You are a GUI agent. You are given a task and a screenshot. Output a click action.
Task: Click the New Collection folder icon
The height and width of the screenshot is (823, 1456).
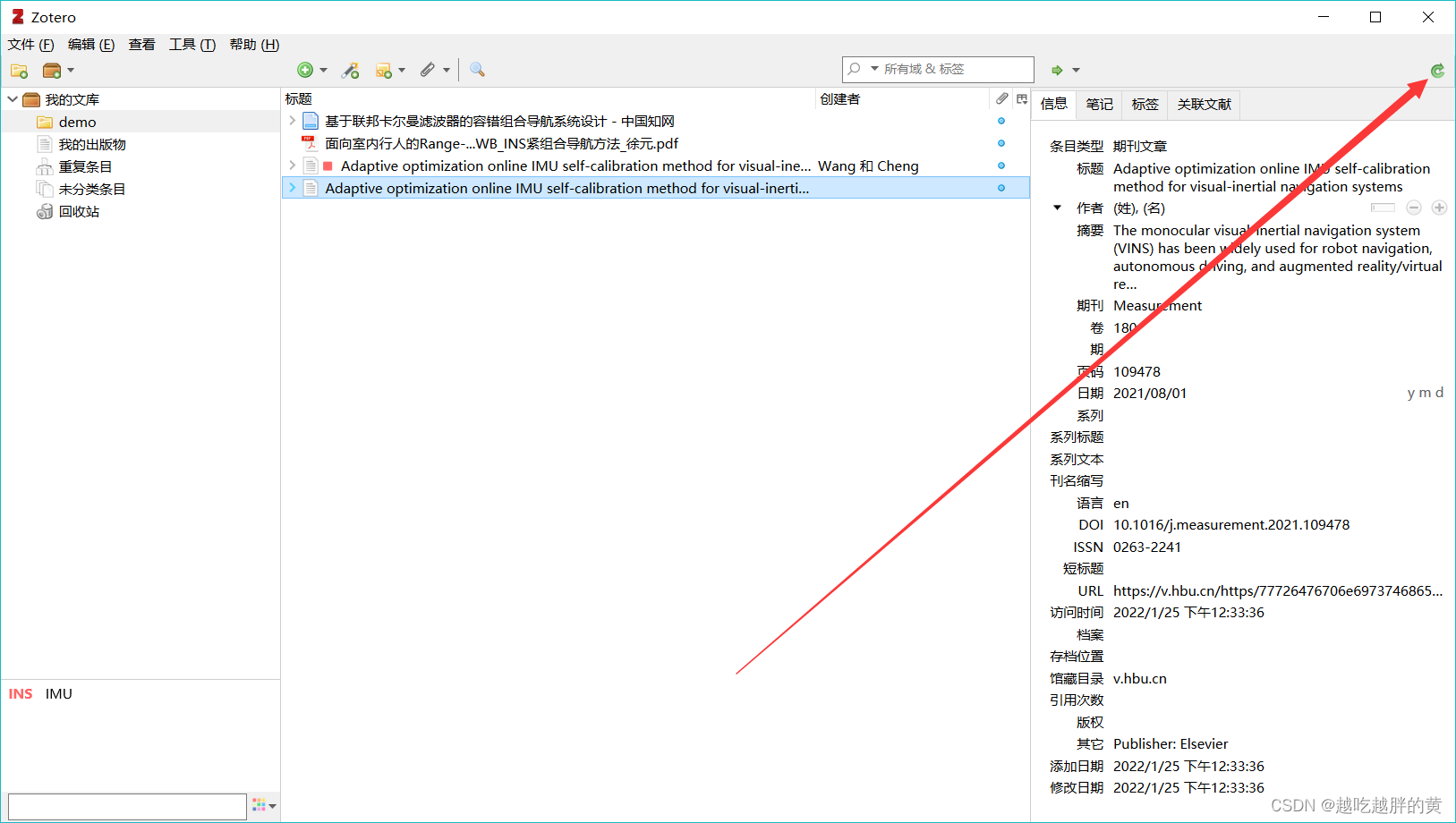coord(19,71)
